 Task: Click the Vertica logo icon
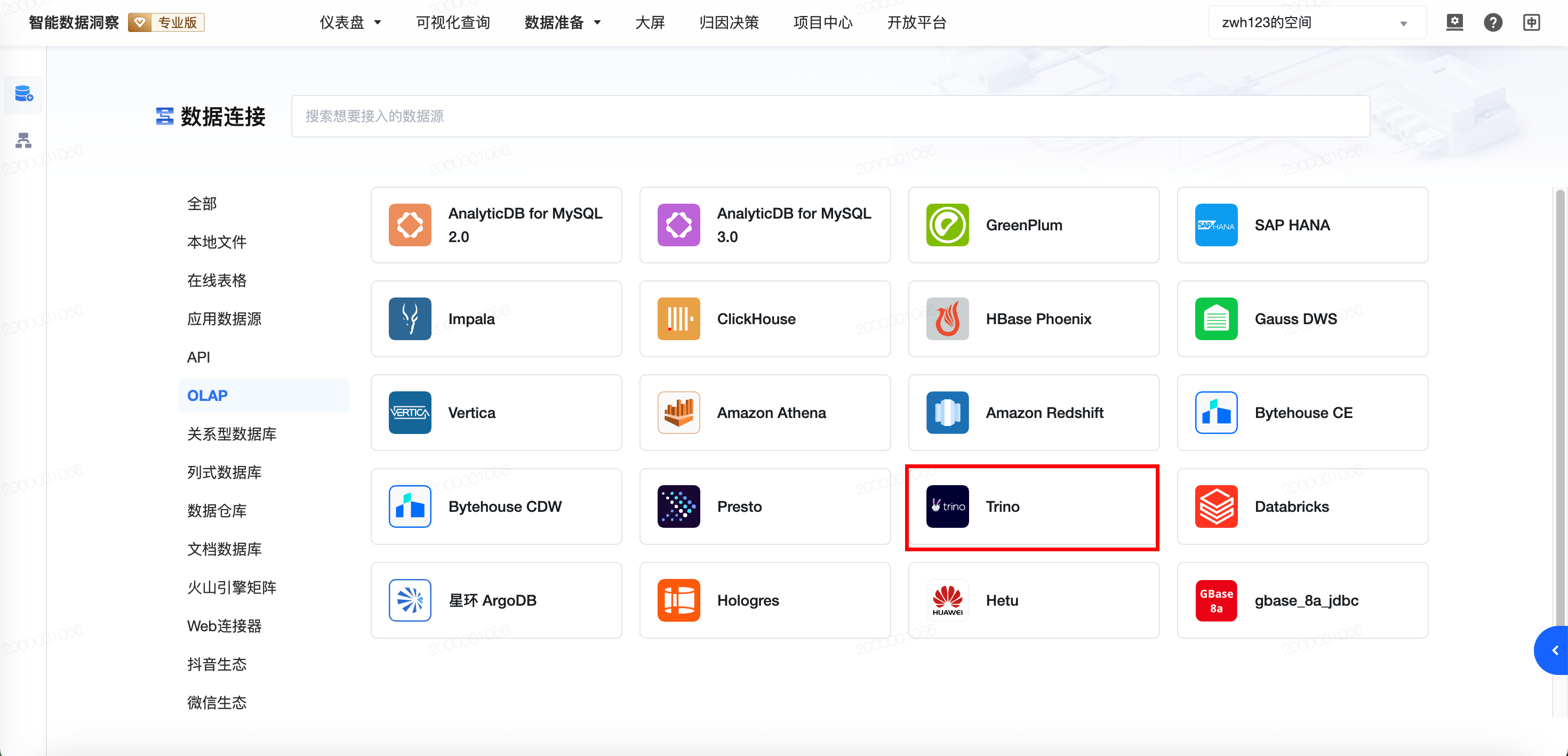(410, 413)
